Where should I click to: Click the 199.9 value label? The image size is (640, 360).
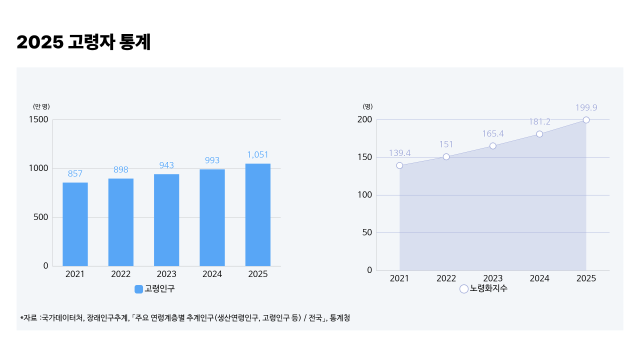(x=586, y=107)
